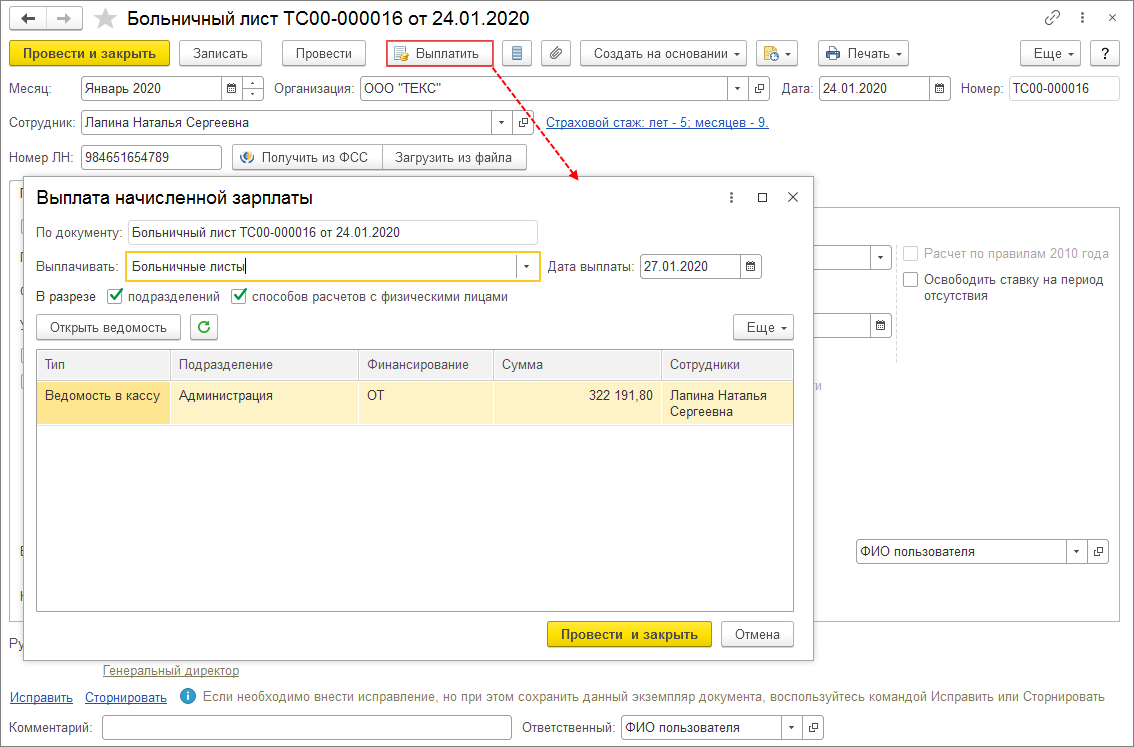The height and width of the screenshot is (747, 1134).
Task: Open calendar for document Дата field
Action: [x=939, y=88]
